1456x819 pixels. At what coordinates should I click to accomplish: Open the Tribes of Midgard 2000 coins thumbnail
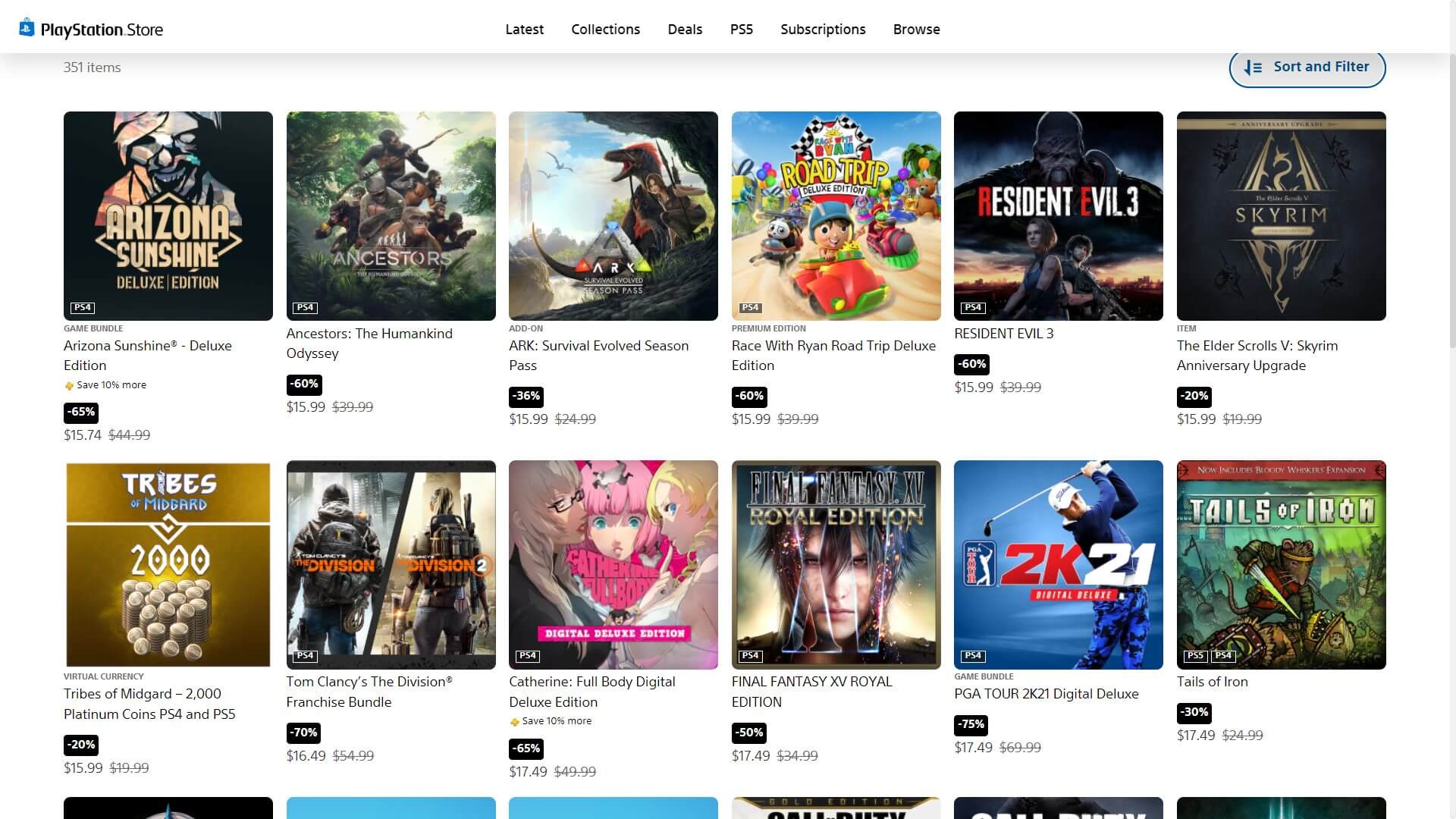pos(168,564)
